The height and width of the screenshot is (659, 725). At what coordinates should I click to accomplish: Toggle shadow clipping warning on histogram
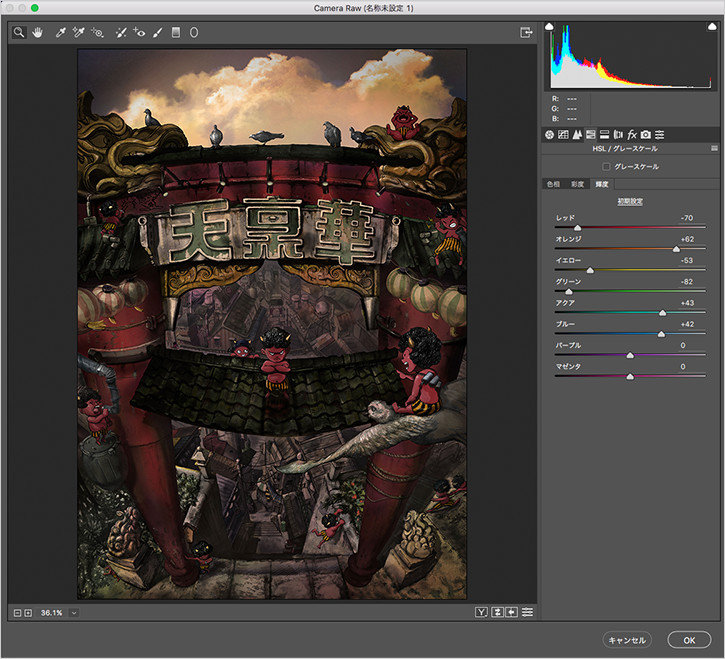(x=549, y=26)
